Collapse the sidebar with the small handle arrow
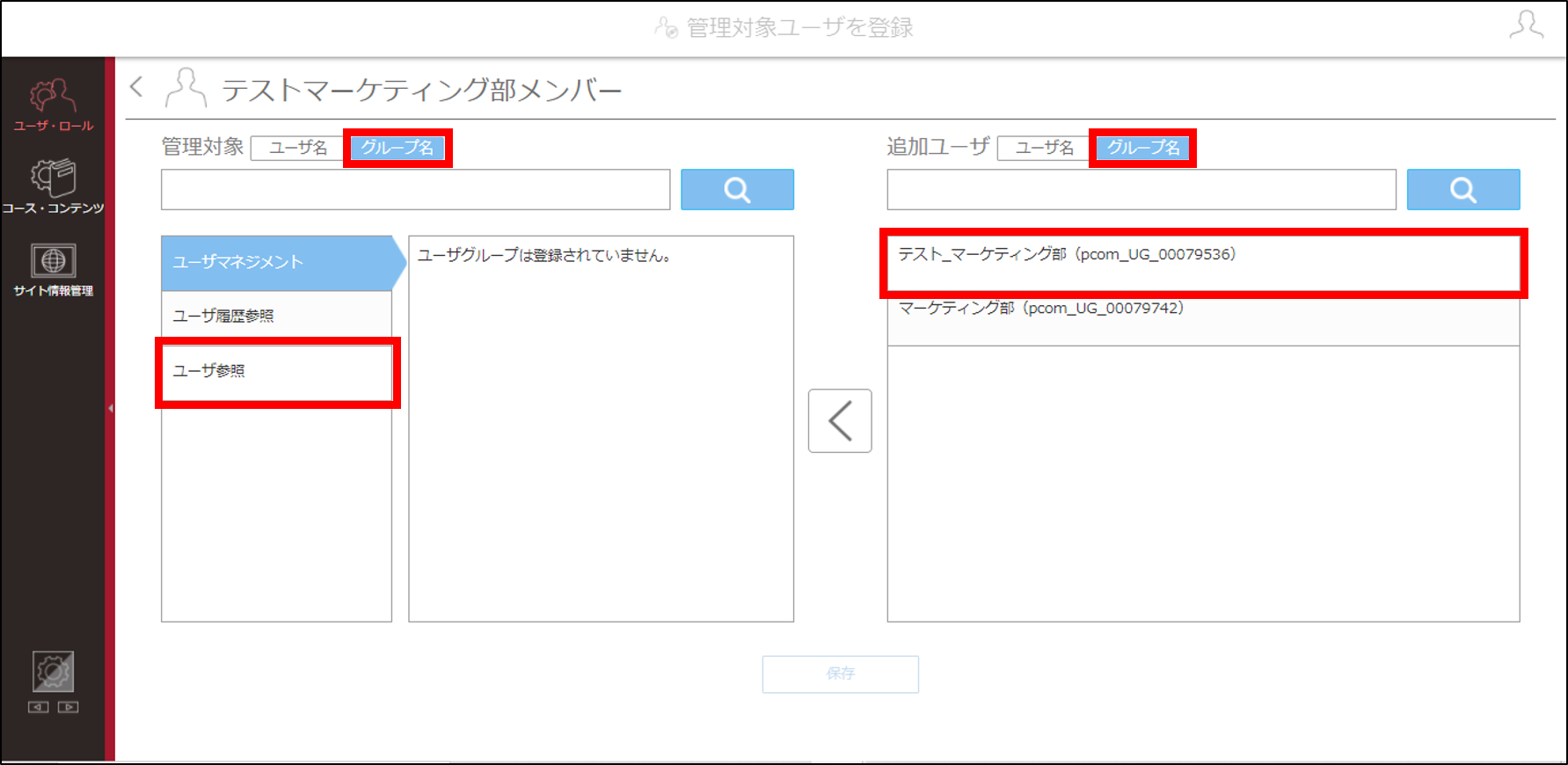 [111, 408]
